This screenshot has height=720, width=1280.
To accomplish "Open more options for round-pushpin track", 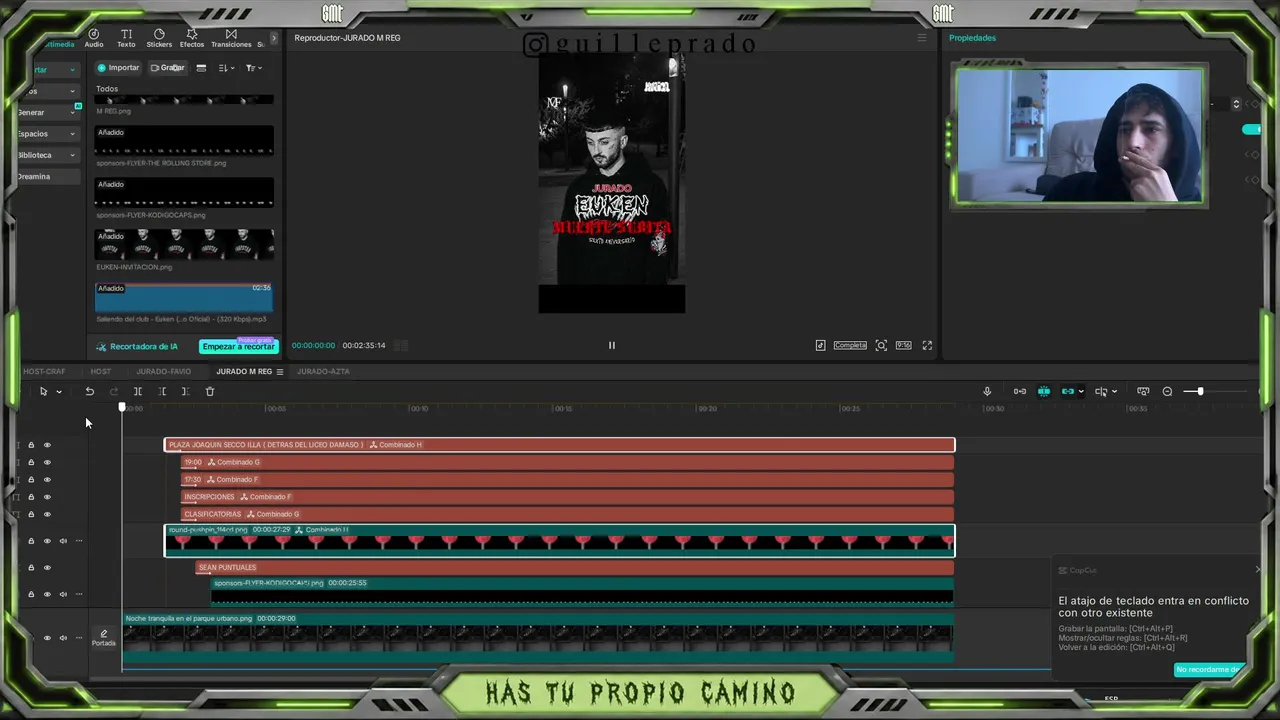I will click(79, 541).
